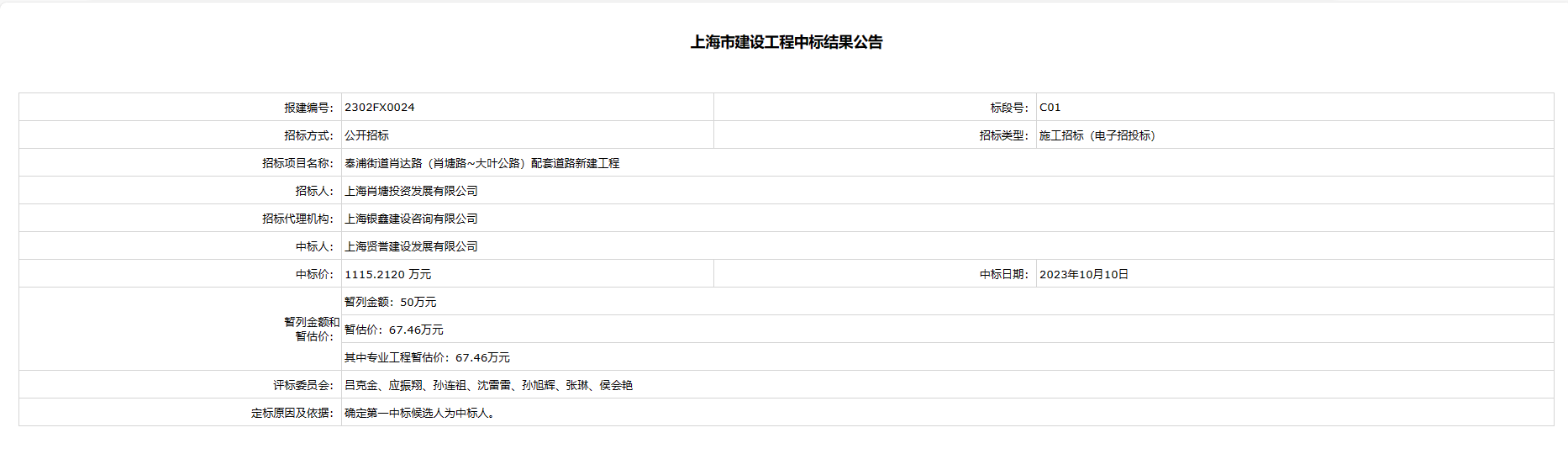Click the 招标项目名称 label
The width and height of the screenshot is (1568, 475).
pyautogui.click(x=297, y=163)
